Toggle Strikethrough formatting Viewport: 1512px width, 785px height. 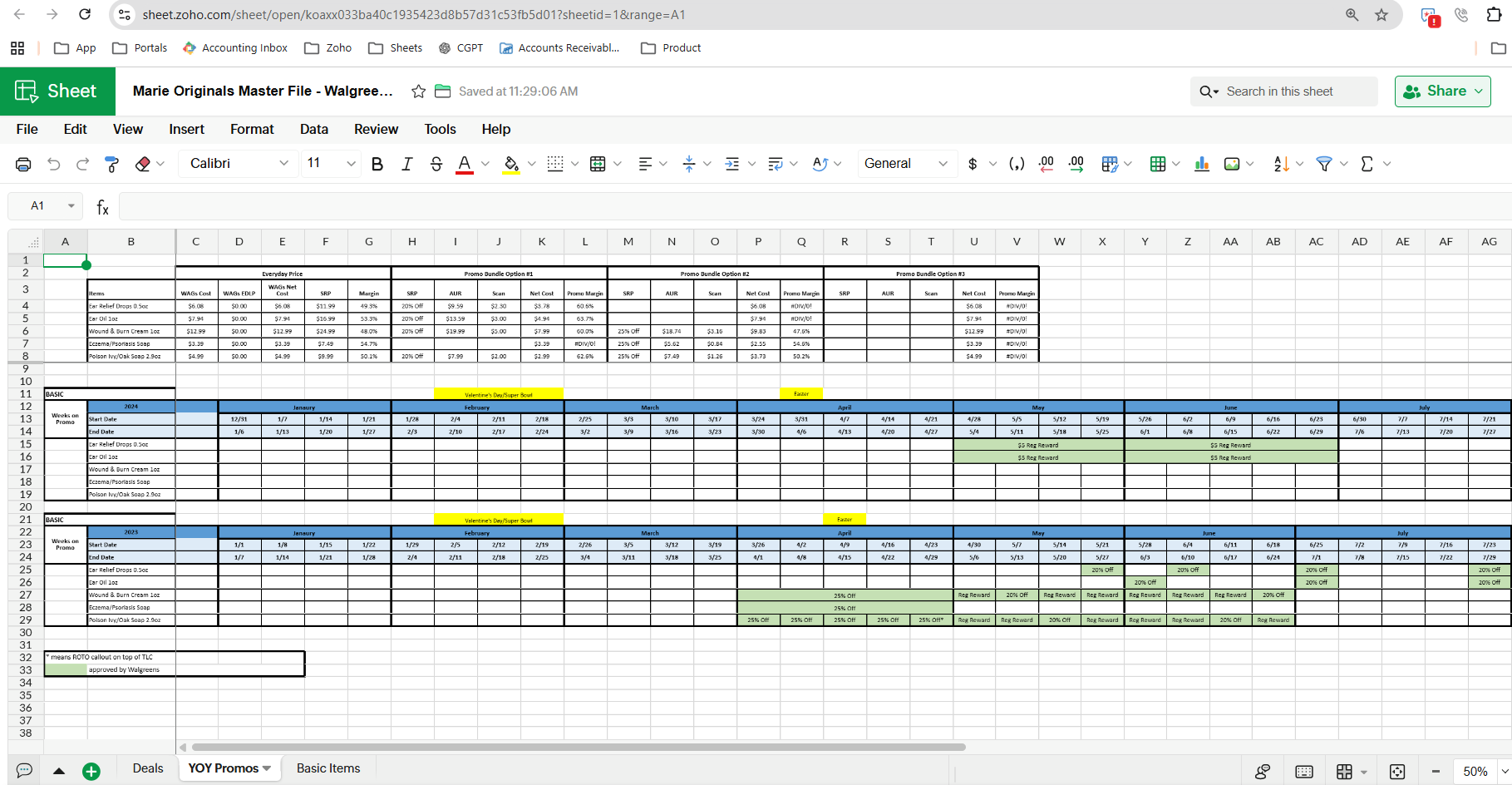click(x=436, y=164)
